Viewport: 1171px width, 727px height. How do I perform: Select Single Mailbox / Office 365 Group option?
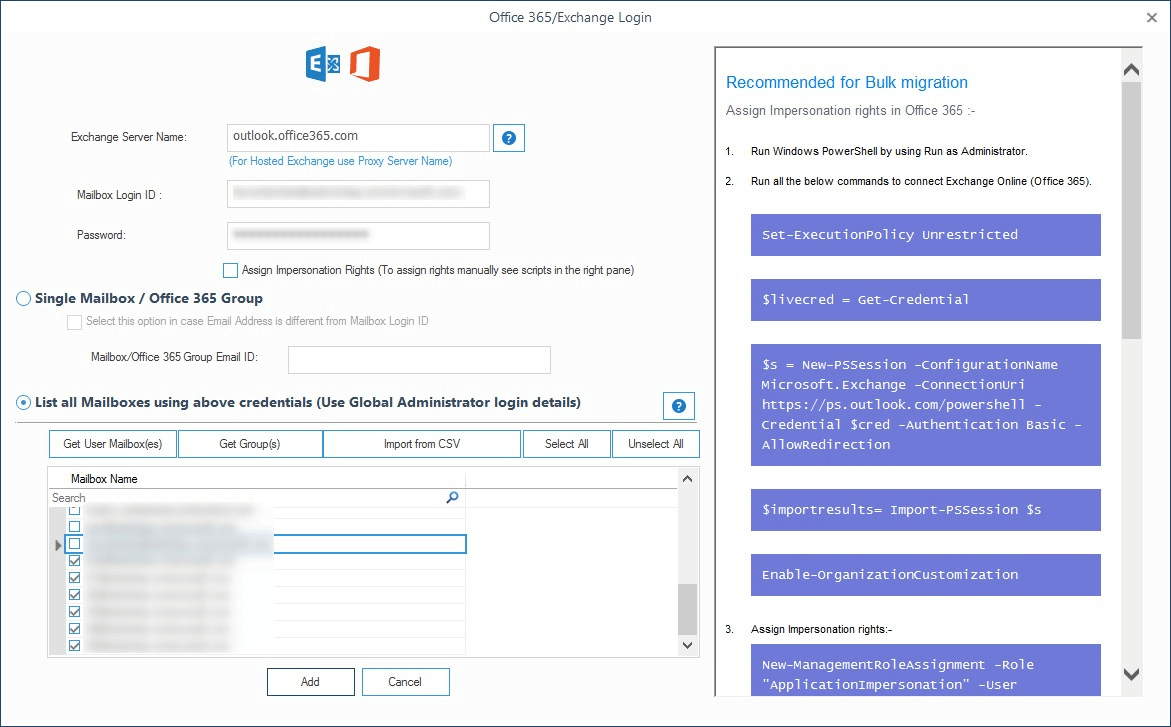(x=23, y=298)
